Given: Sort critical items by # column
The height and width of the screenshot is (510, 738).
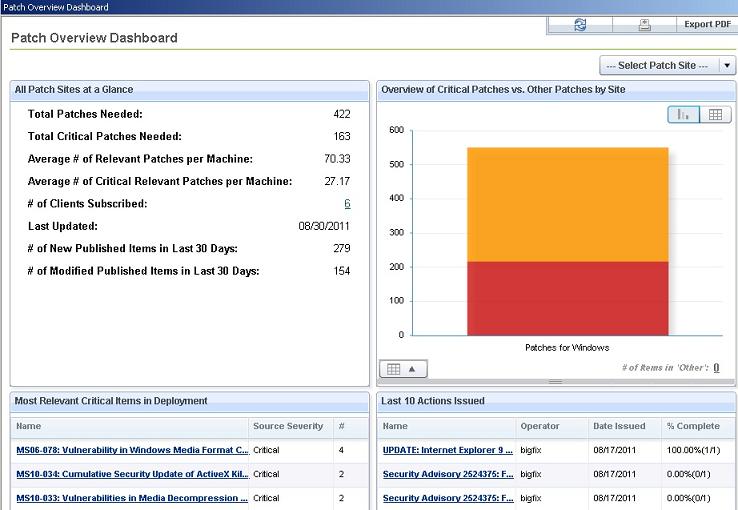Looking at the screenshot, I should (x=351, y=426).
